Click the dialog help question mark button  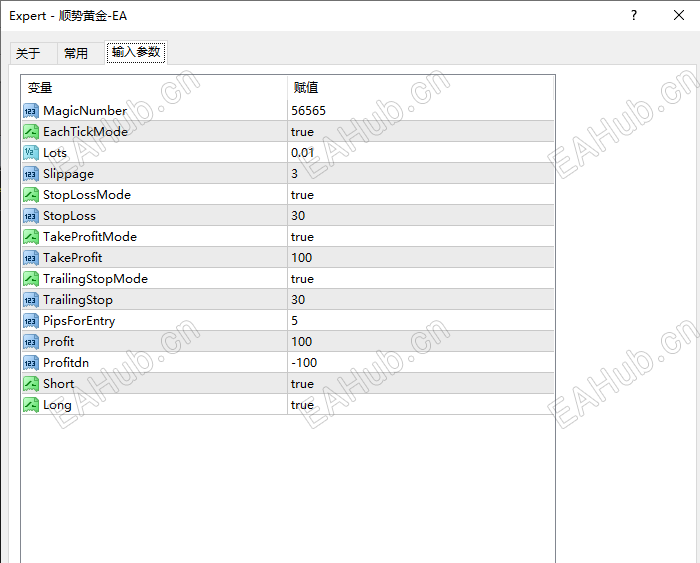634,16
